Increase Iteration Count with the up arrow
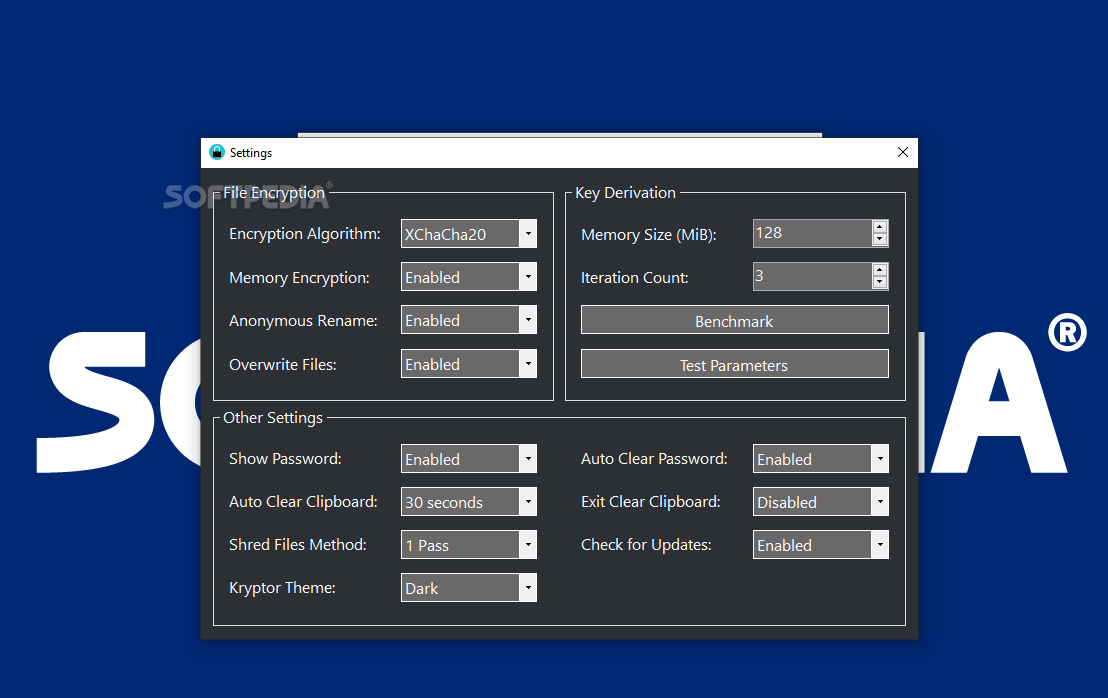The width and height of the screenshot is (1108, 698). point(879,271)
